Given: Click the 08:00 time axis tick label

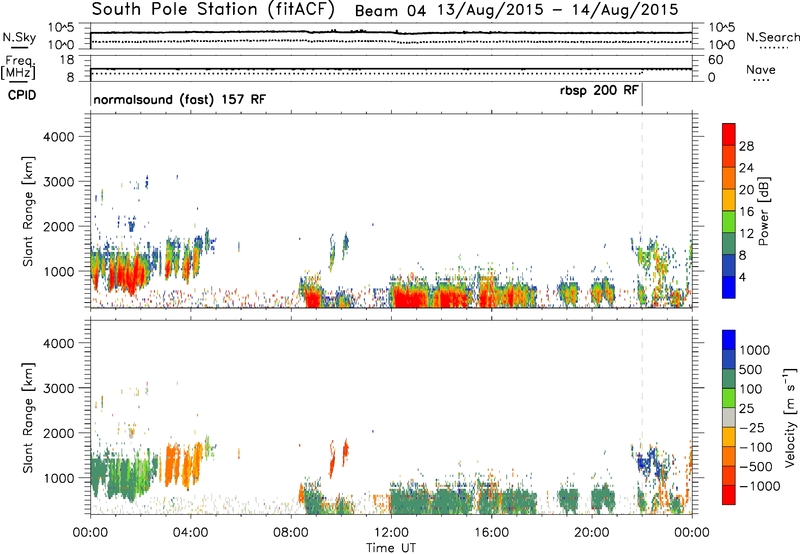Looking at the screenshot, I should point(291,533).
